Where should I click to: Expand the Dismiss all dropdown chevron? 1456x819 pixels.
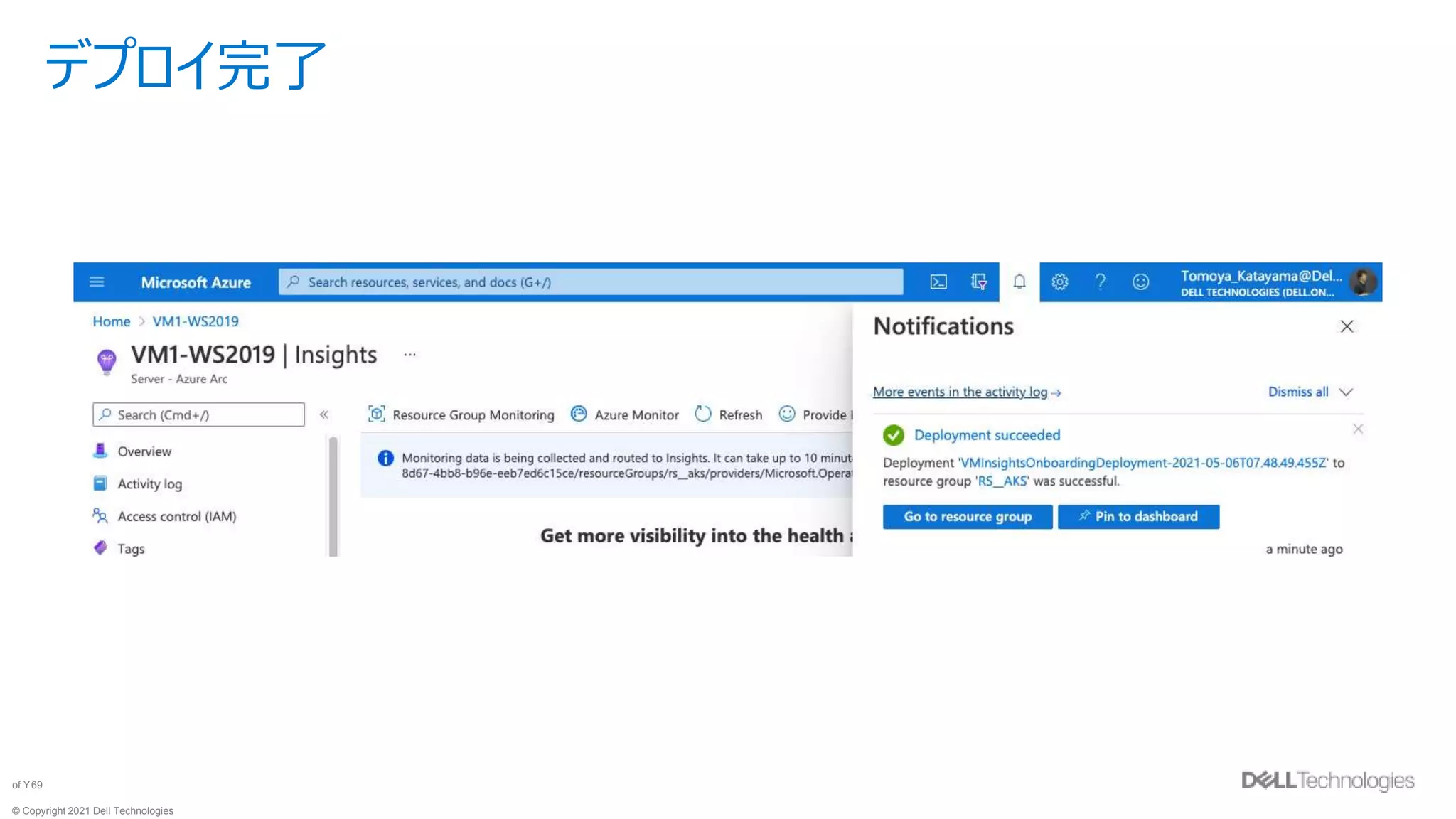pos(1346,392)
